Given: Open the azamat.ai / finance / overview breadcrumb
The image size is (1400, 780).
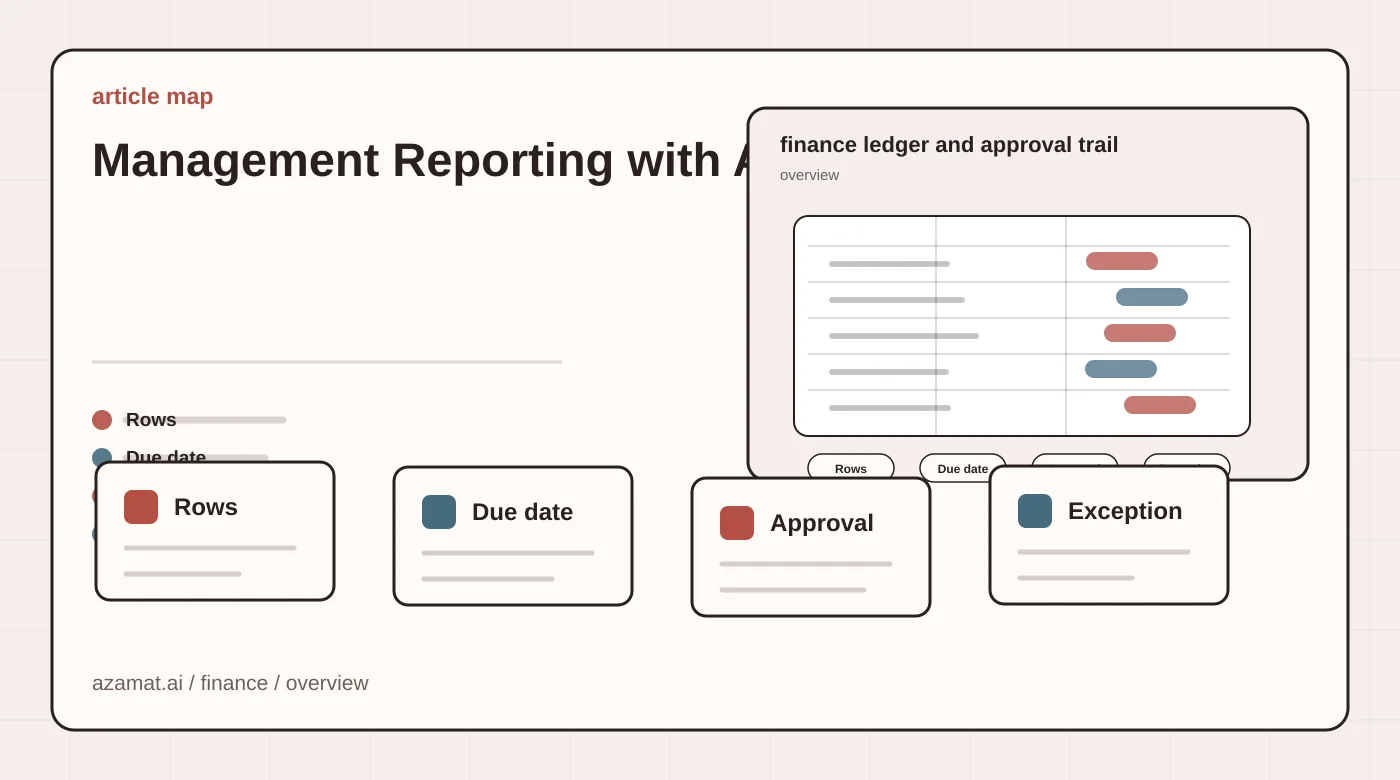Looking at the screenshot, I should point(230,683).
